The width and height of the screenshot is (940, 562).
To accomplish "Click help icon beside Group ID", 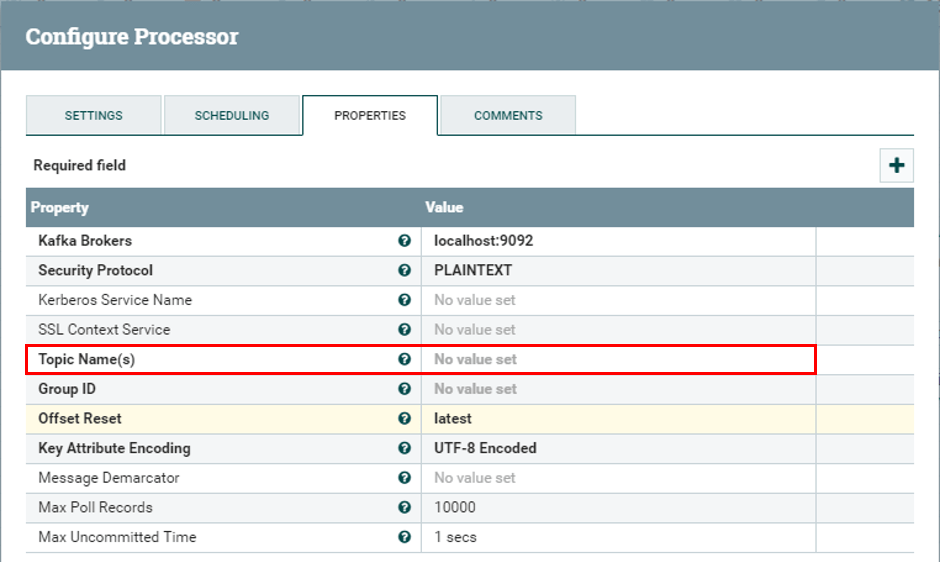I will (x=404, y=389).
